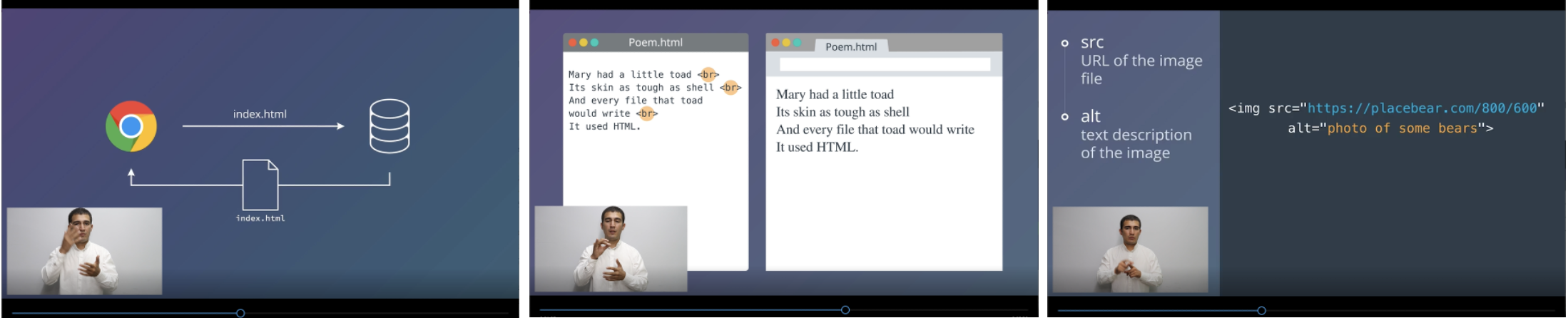The height and width of the screenshot is (318, 1568).
Task: Click the progress handle of the first video
Action: pyautogui.click(x=240, y=313)
